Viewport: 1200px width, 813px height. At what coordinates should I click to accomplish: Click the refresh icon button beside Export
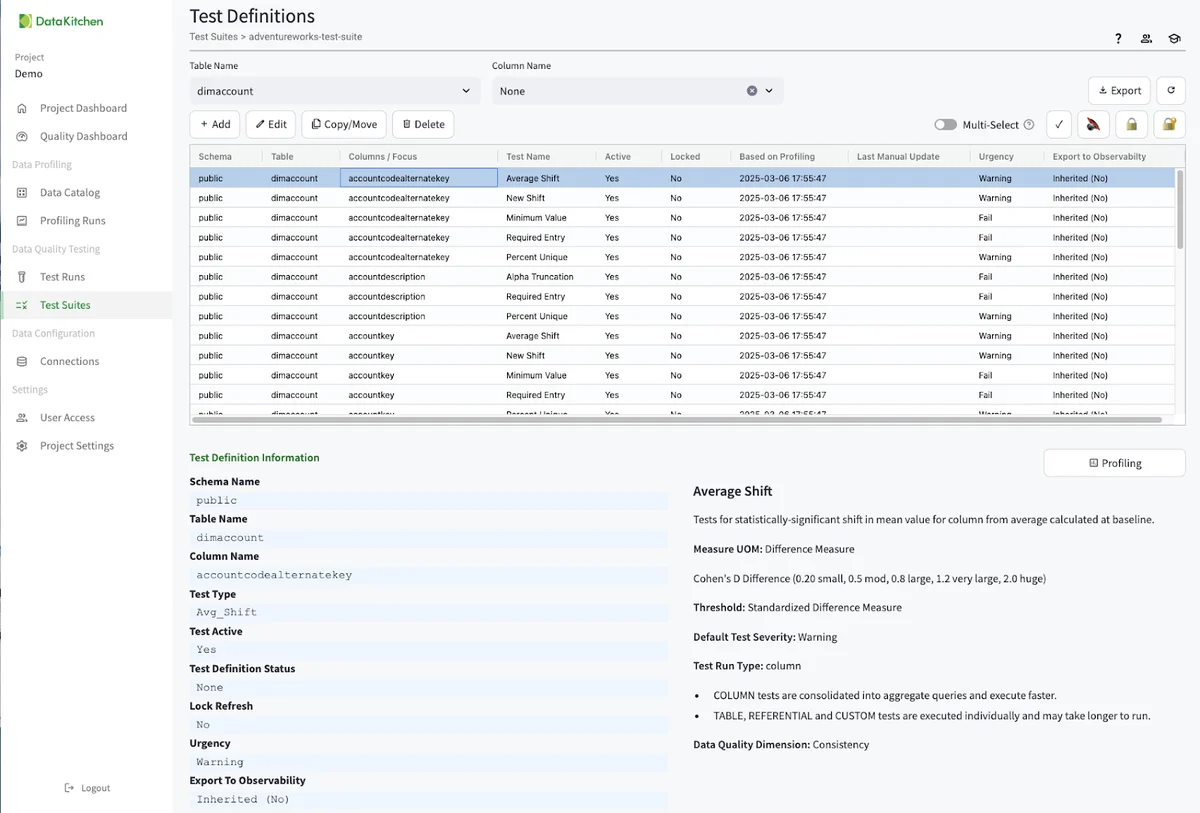pyautogui.click(x=1171, y=90)
